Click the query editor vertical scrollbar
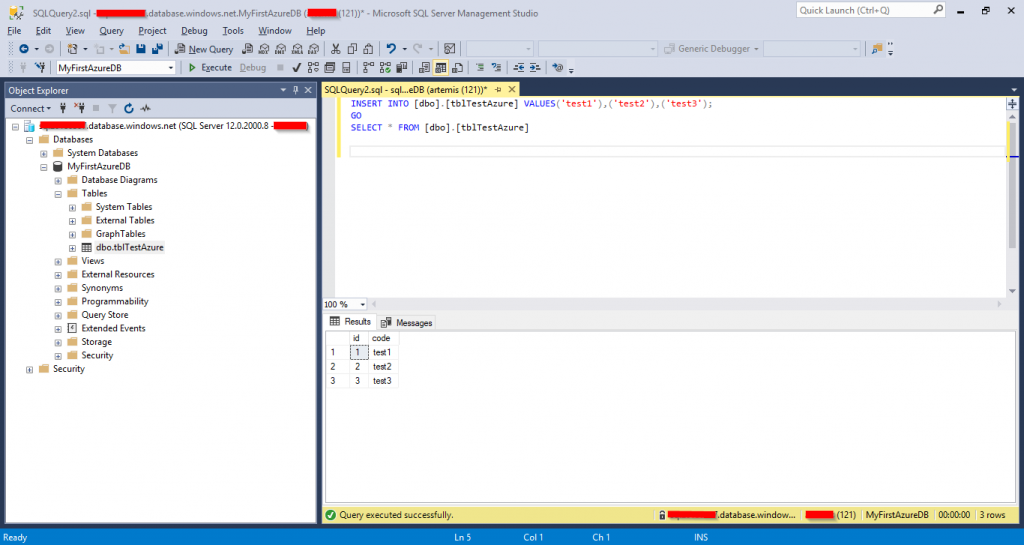The height and width of the screenshot is (545, 1024). coord(1012,203)
